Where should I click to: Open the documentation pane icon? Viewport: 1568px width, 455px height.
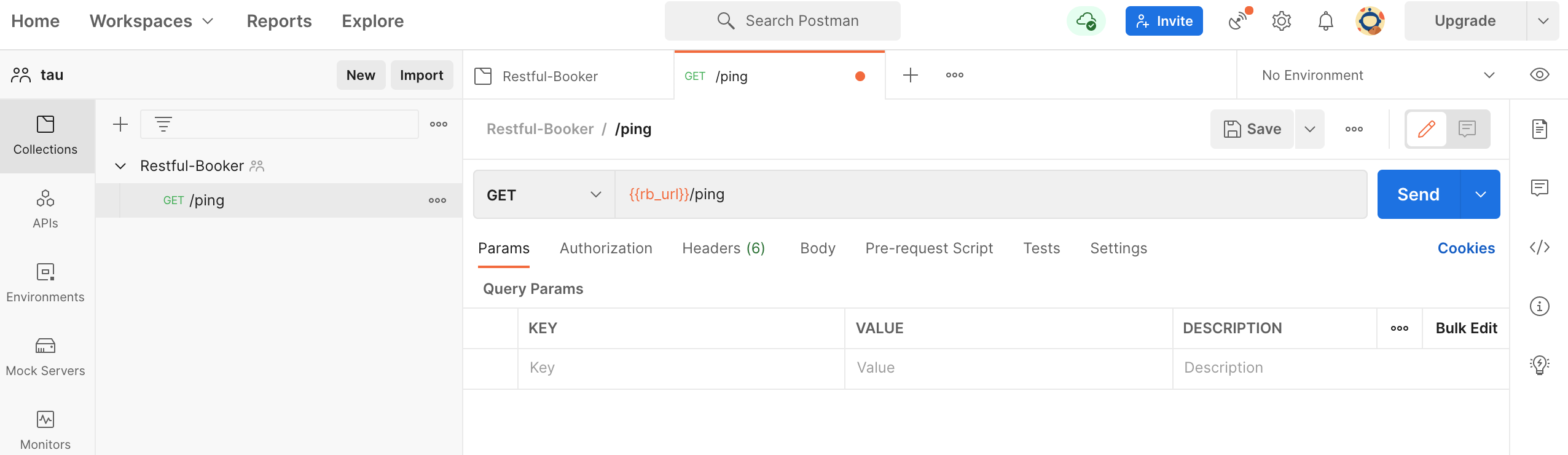tap(1540, 129)
